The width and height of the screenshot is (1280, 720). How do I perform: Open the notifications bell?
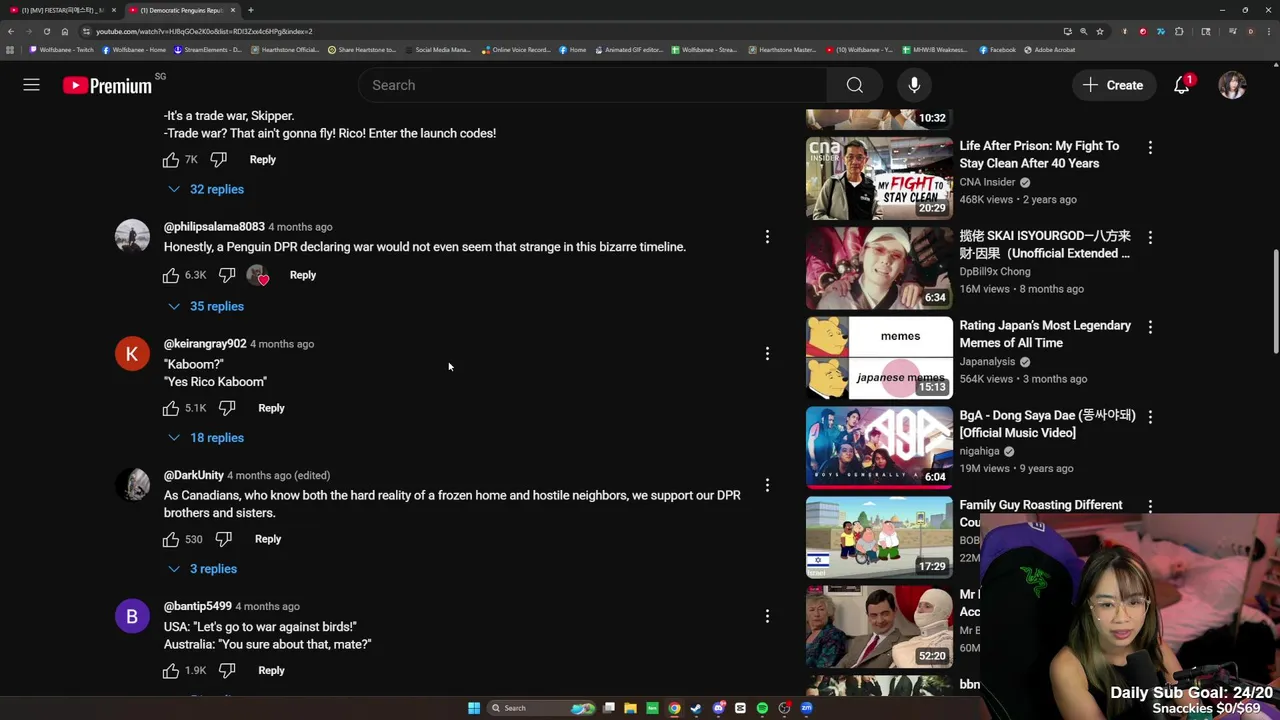(1182, 85)
